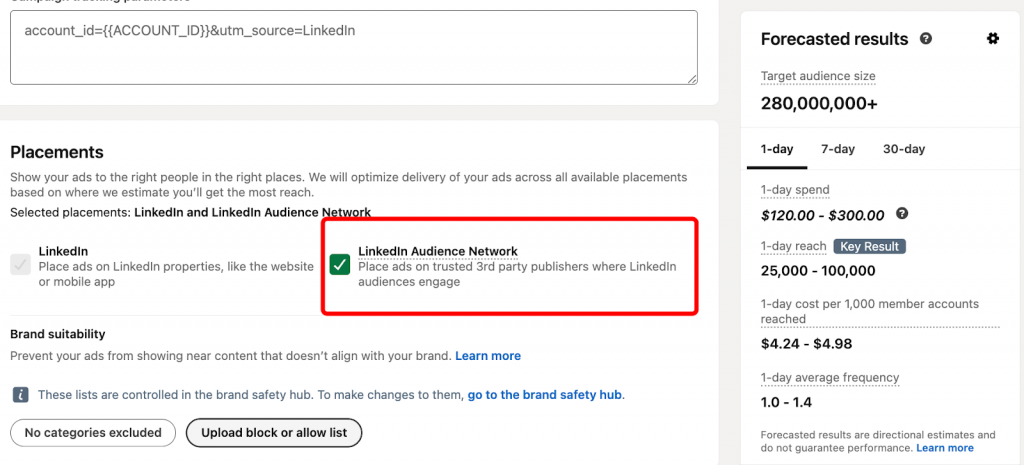Click the help icon next to 1-day spend range
The height and width of the screenshot is (465, 1024).
coord(902,214)
